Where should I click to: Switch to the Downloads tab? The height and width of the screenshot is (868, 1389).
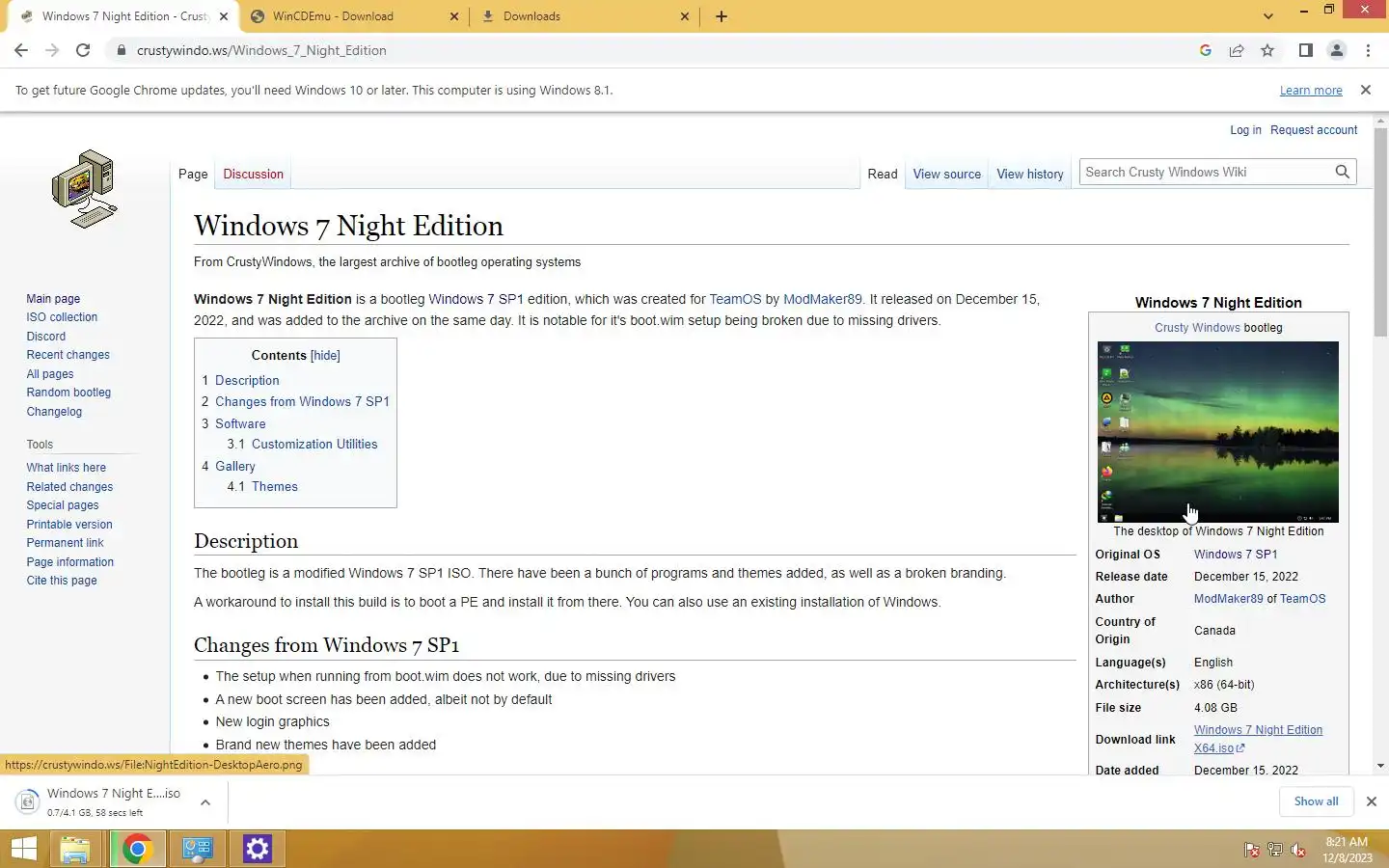pos(531,15)
